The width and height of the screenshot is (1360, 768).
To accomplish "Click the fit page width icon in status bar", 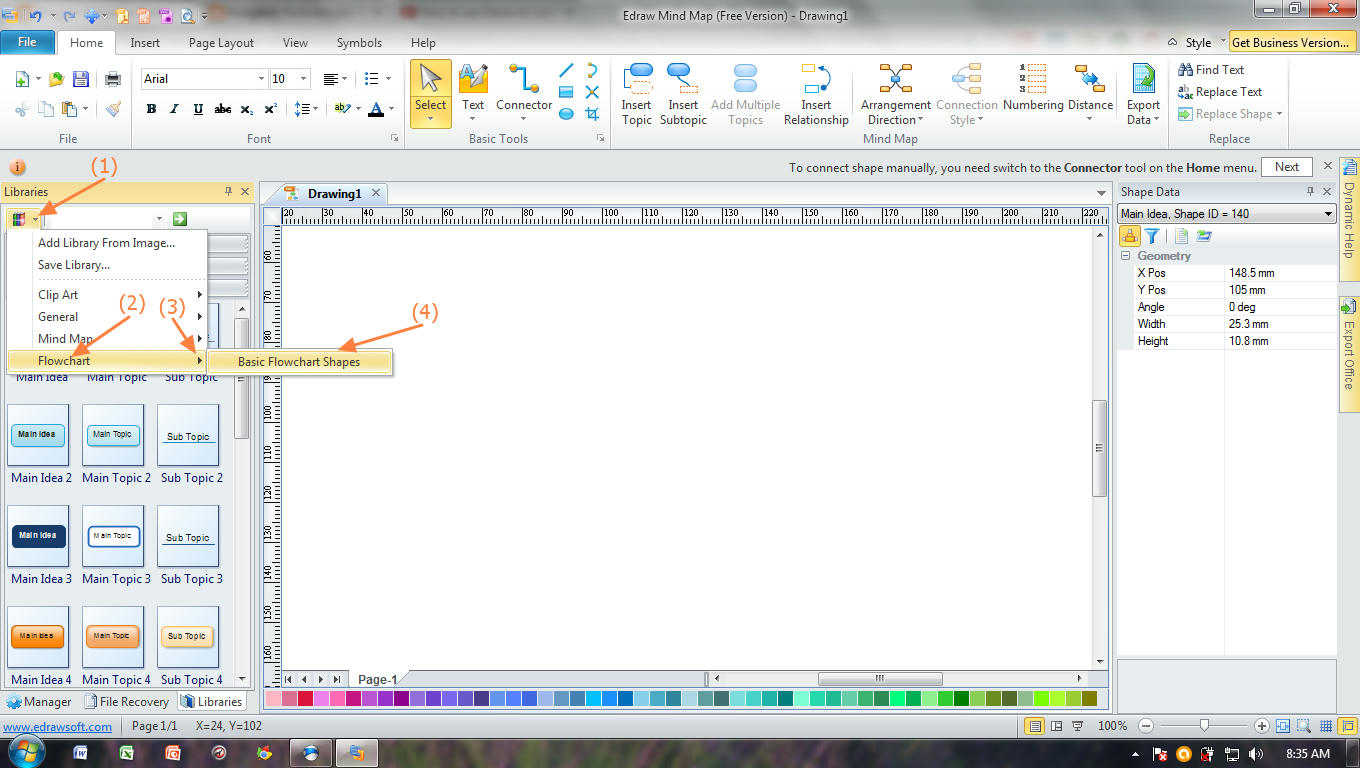I will point(1283,726).
